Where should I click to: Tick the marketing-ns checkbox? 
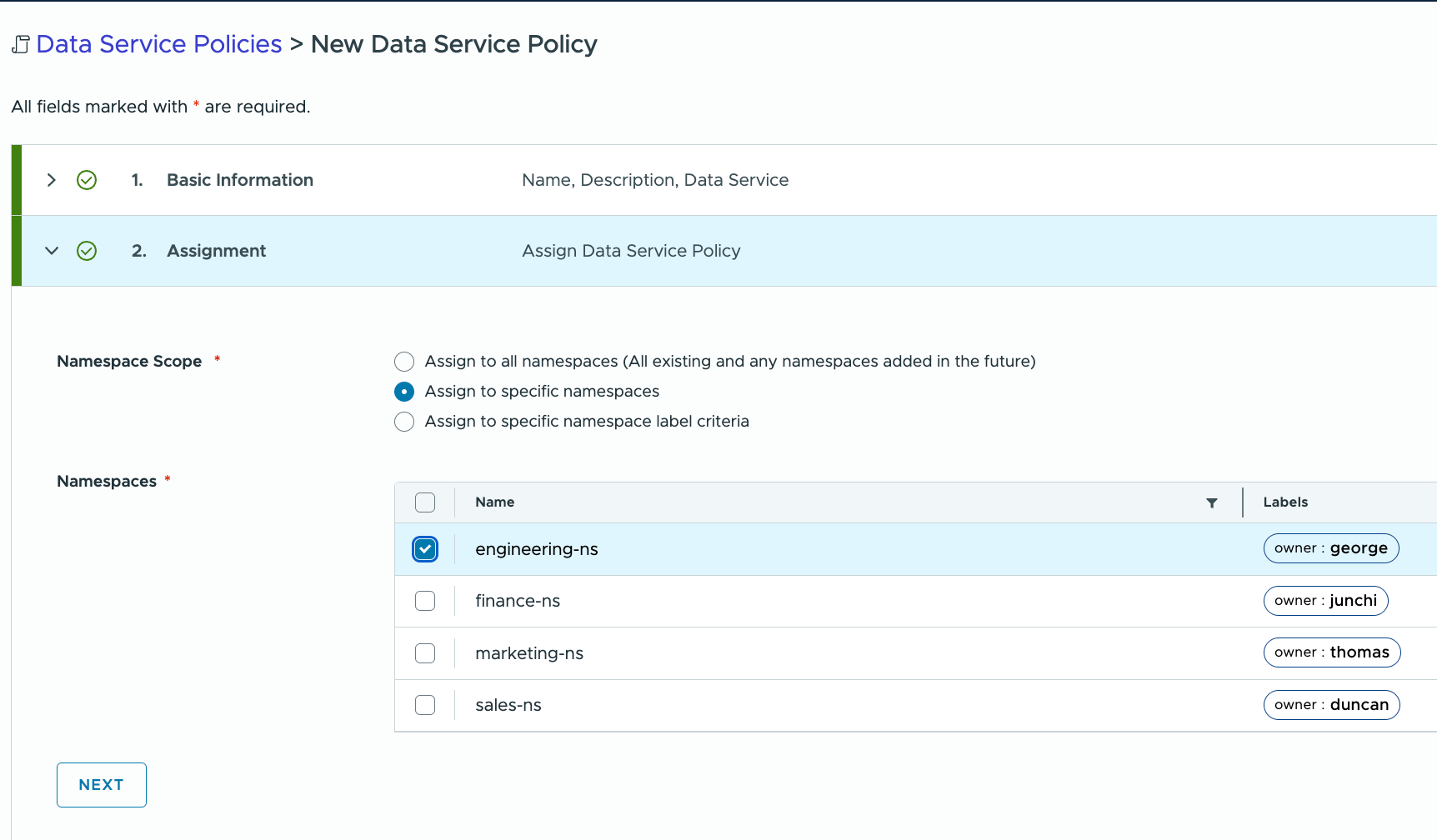[x=425, y=653]
